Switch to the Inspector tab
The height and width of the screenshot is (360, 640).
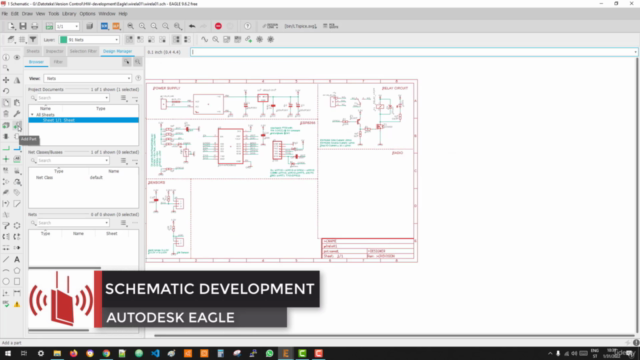click(x=54, y=51)
